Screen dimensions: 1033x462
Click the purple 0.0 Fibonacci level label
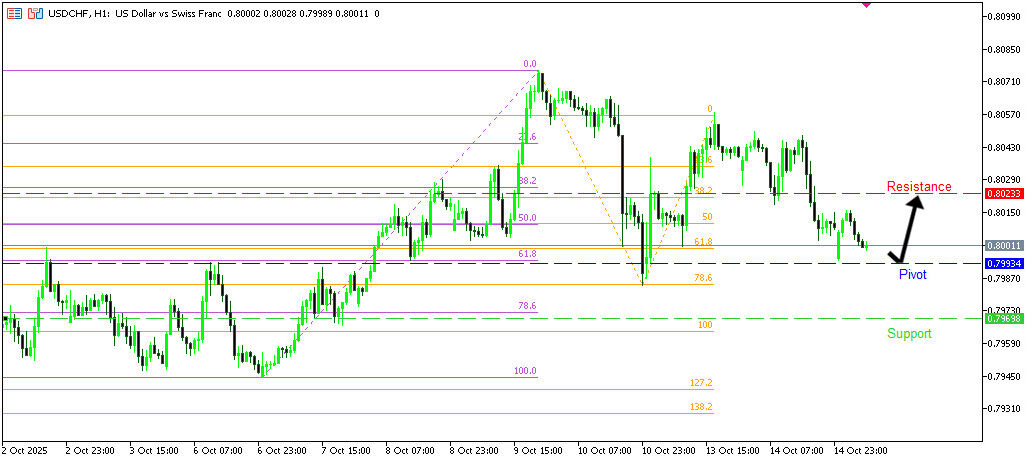(x=530, y=64)
